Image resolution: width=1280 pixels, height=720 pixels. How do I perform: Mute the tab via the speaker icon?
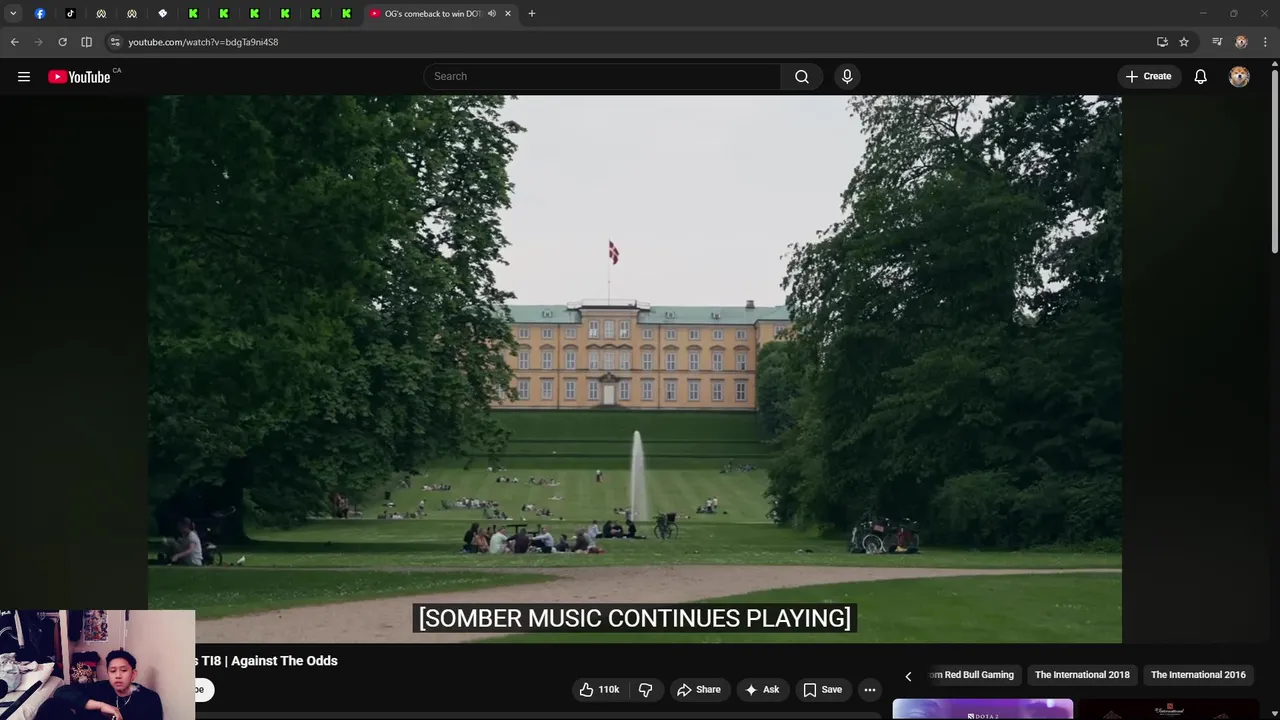click(x=491, y=14)
